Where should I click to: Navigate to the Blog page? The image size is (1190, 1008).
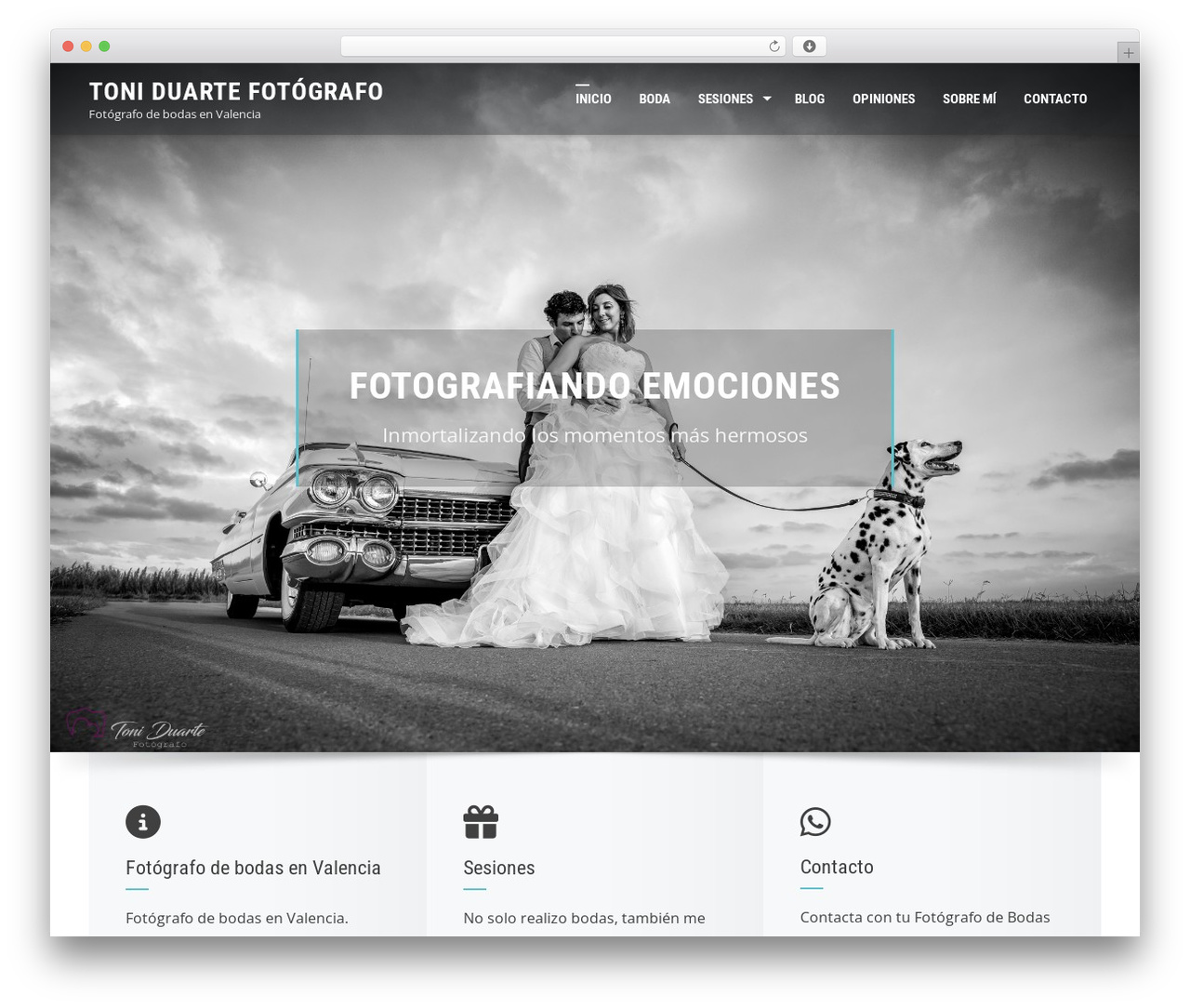tap(810, 99)
